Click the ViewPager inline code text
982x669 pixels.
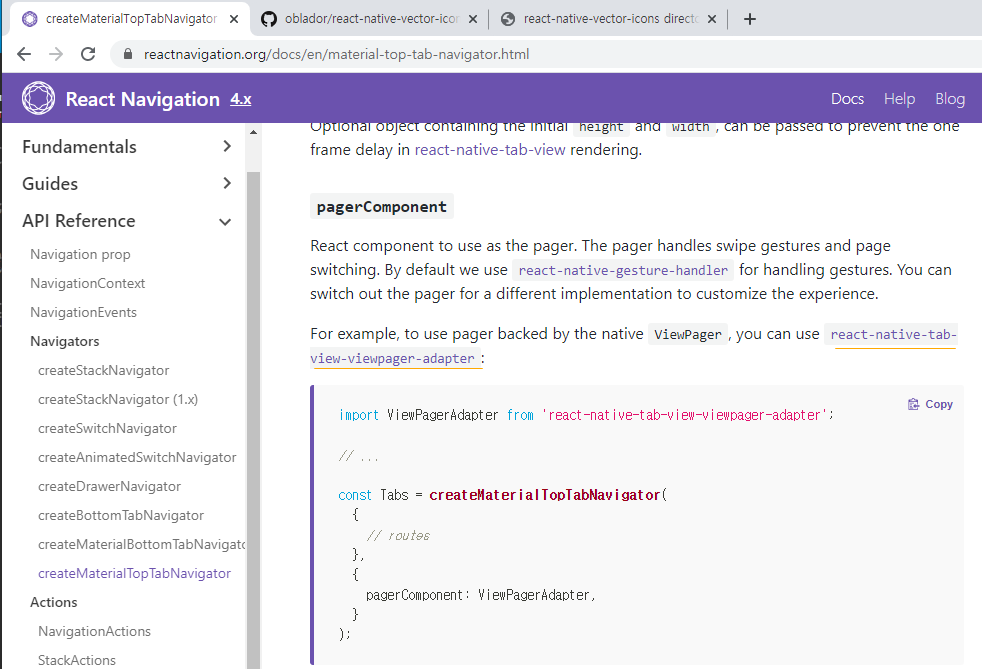point(688,334)
